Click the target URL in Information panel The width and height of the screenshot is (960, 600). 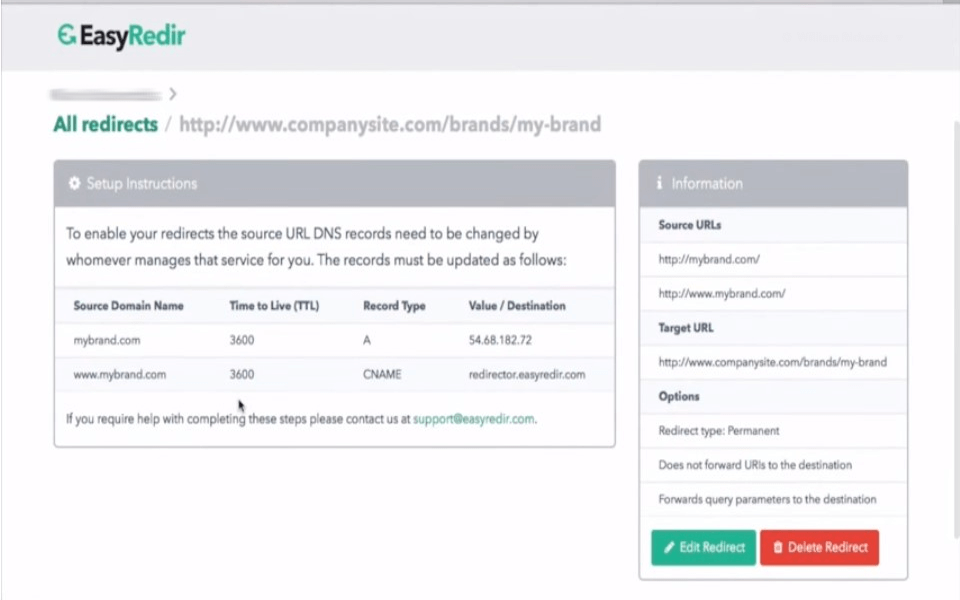click(x=773, y=362)
